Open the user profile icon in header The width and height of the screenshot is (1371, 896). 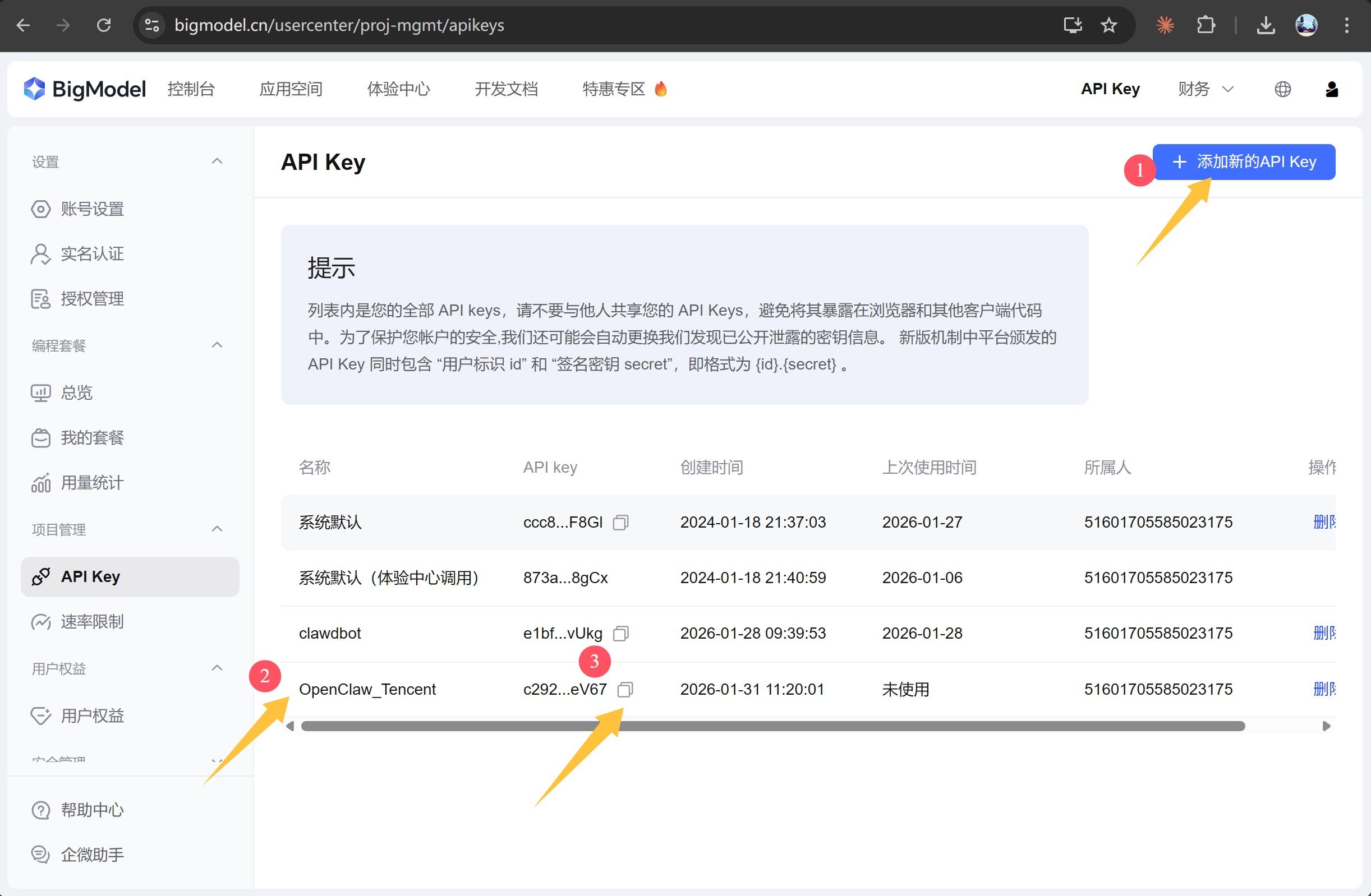(x=1331, y=89)
